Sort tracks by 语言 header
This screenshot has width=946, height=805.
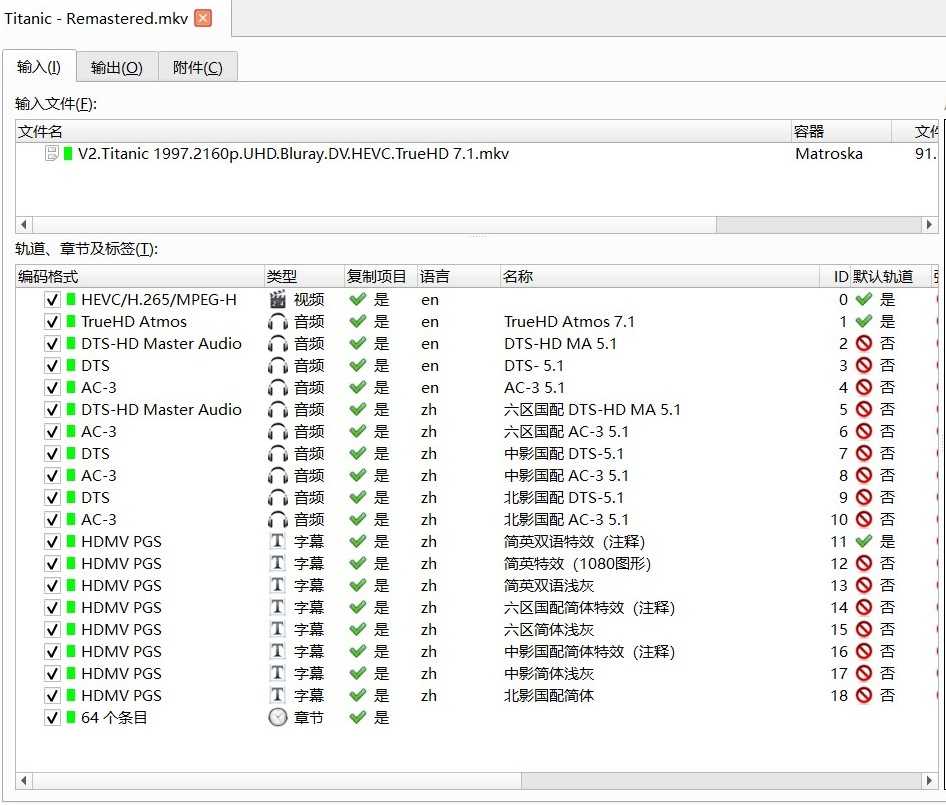click(x=459, y=276)
